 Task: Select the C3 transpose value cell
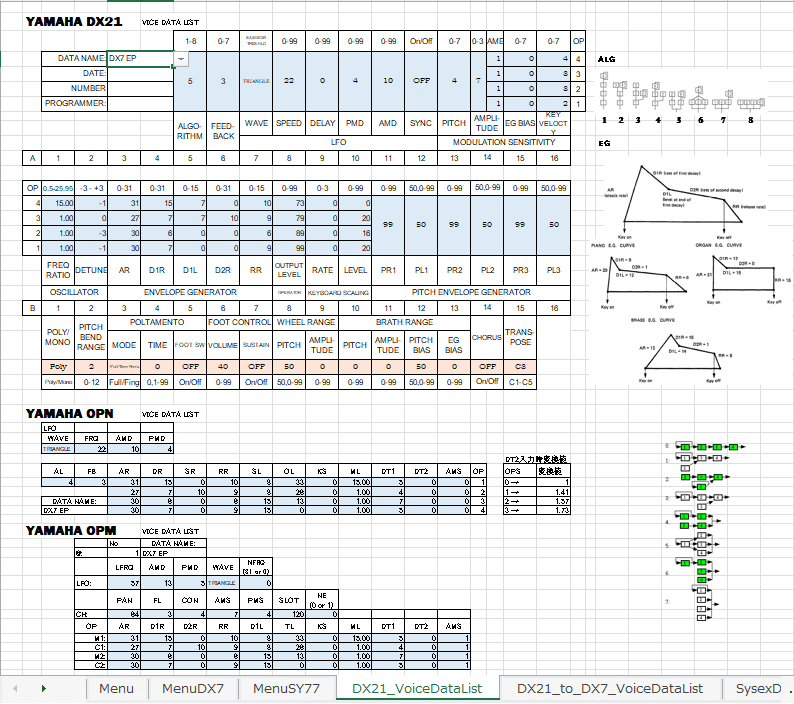(520, 367)
